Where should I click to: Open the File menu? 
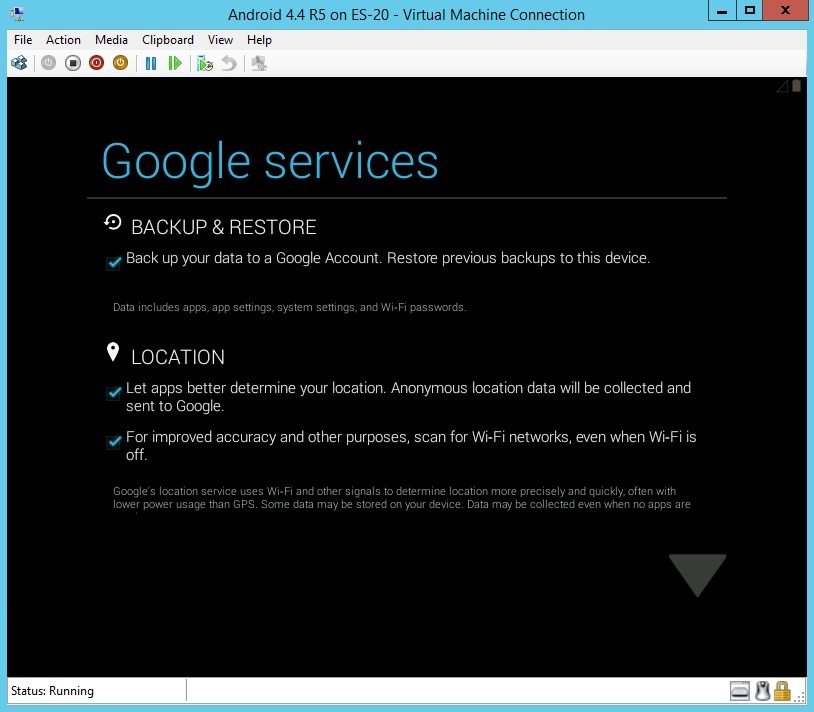[x=23, y=40]
